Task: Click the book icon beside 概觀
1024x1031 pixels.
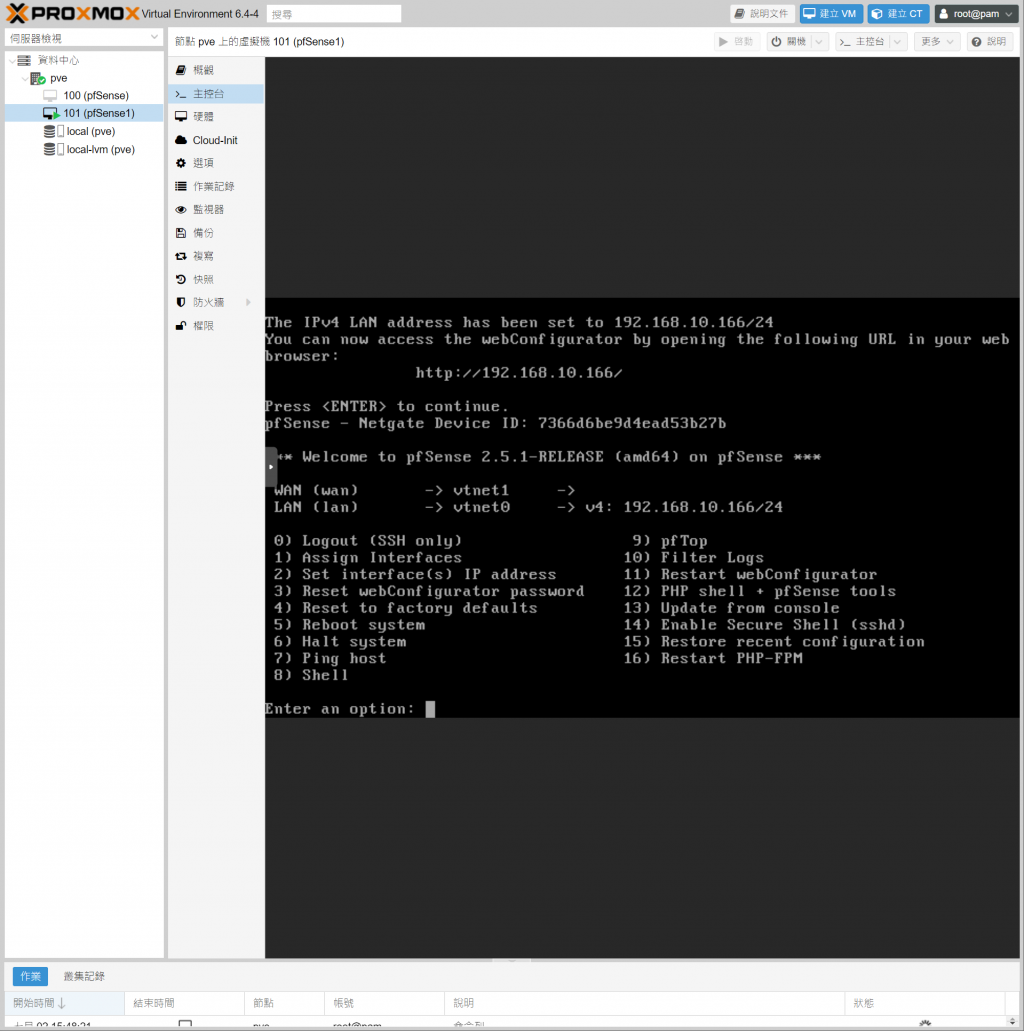Action: coord(181,70)
